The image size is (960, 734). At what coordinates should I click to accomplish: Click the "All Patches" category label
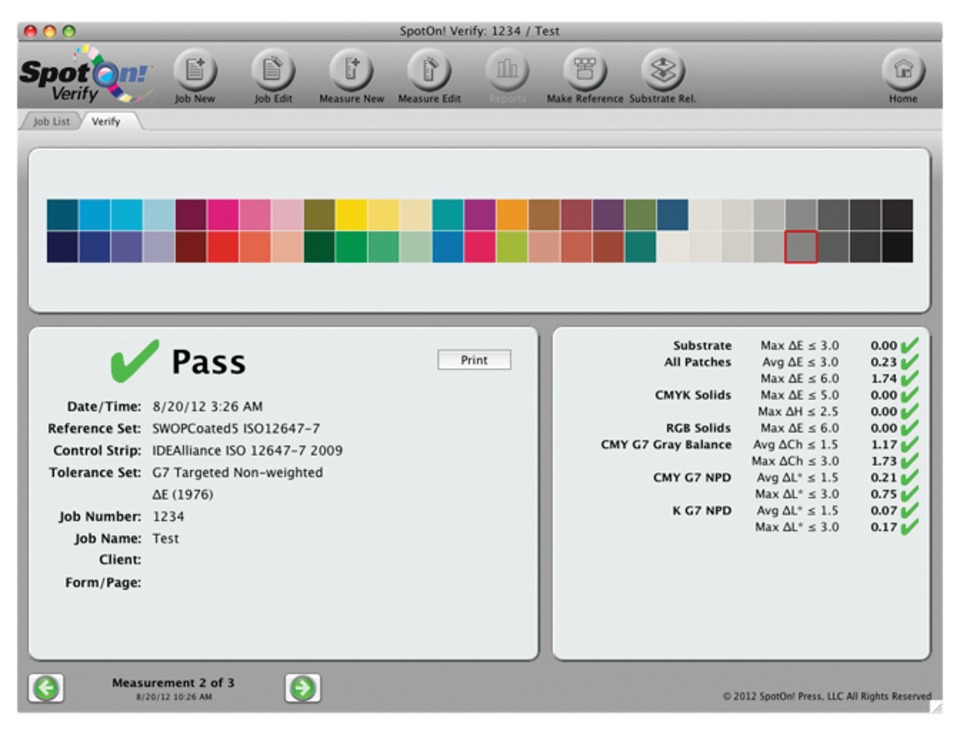698,362
